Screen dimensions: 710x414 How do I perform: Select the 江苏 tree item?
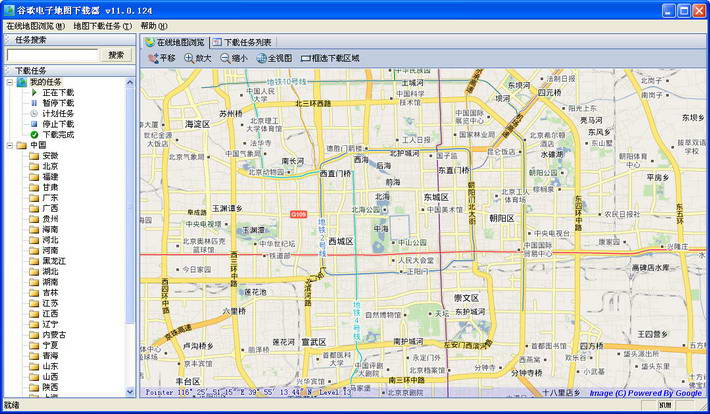(50, 303)
